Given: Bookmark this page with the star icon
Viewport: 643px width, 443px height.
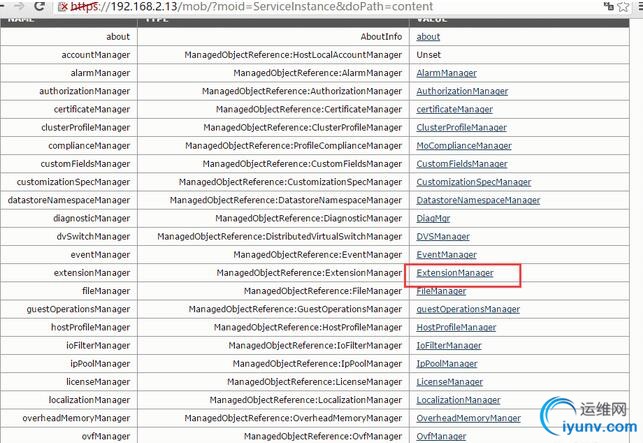Looking at the screenshot, I should [x=623, y=7].
